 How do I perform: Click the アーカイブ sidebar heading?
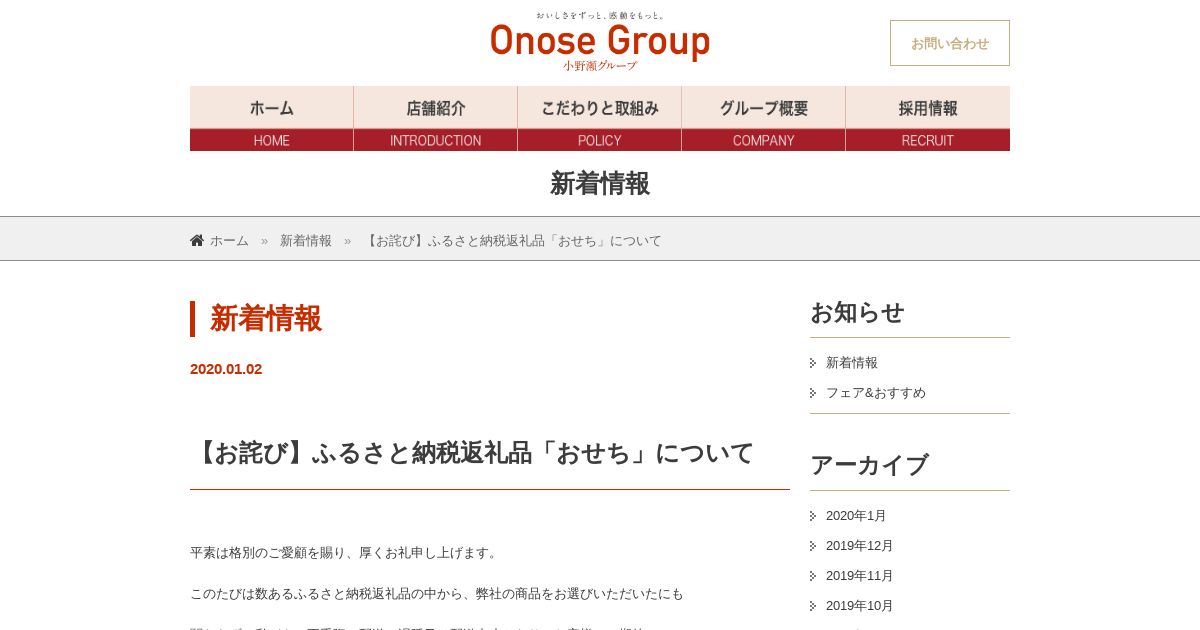869,465
